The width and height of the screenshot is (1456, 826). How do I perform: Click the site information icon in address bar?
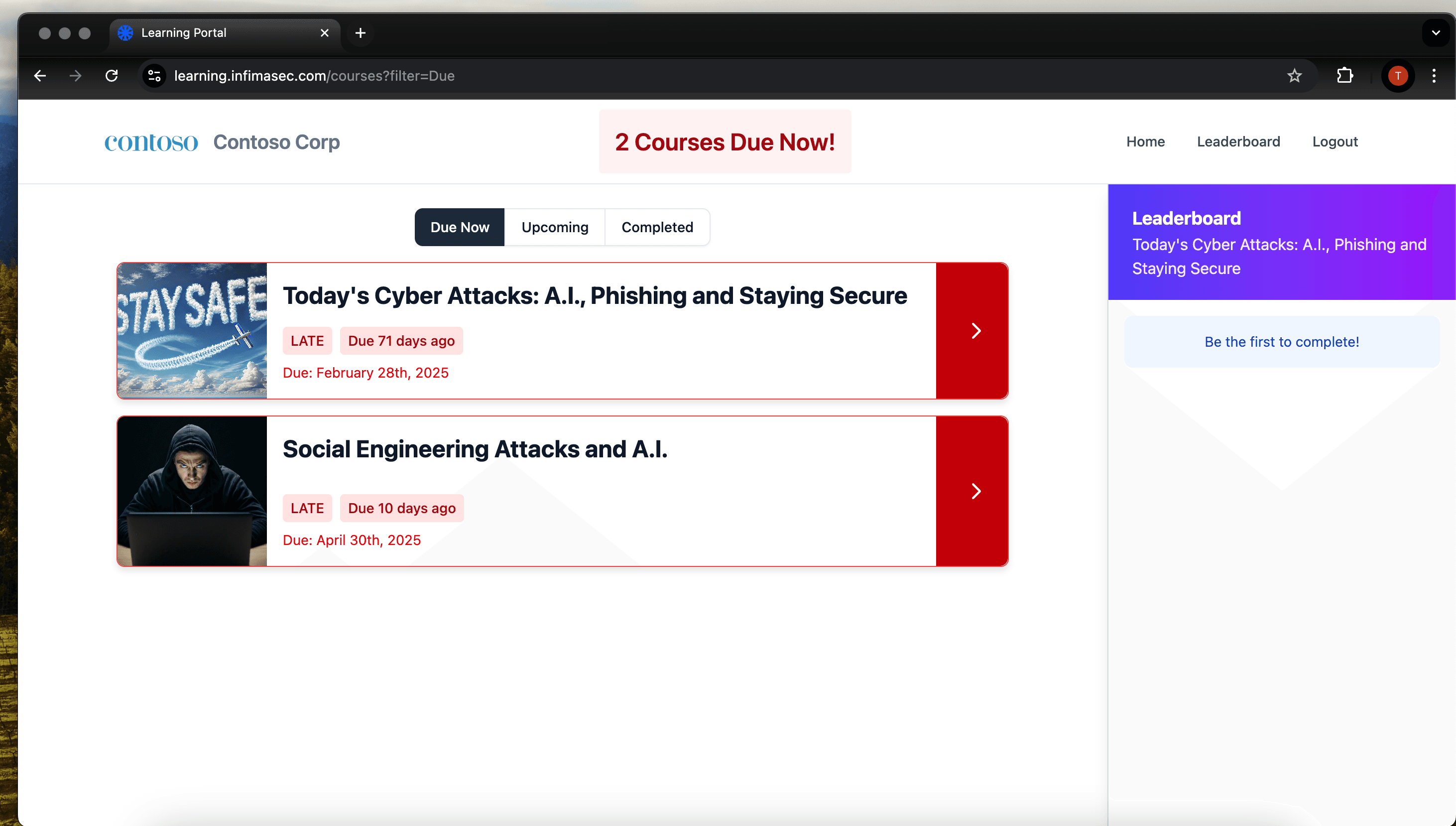pyautogui.click(x=154, y=75)
